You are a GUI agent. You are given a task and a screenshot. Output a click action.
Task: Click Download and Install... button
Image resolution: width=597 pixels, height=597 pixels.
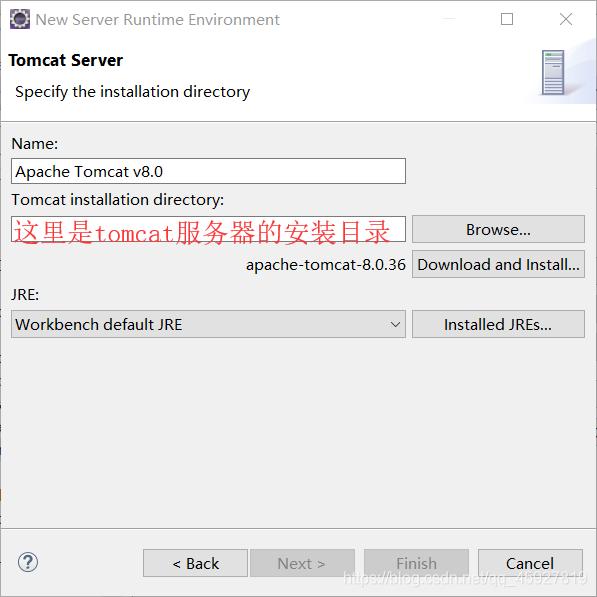coord(498,264)
